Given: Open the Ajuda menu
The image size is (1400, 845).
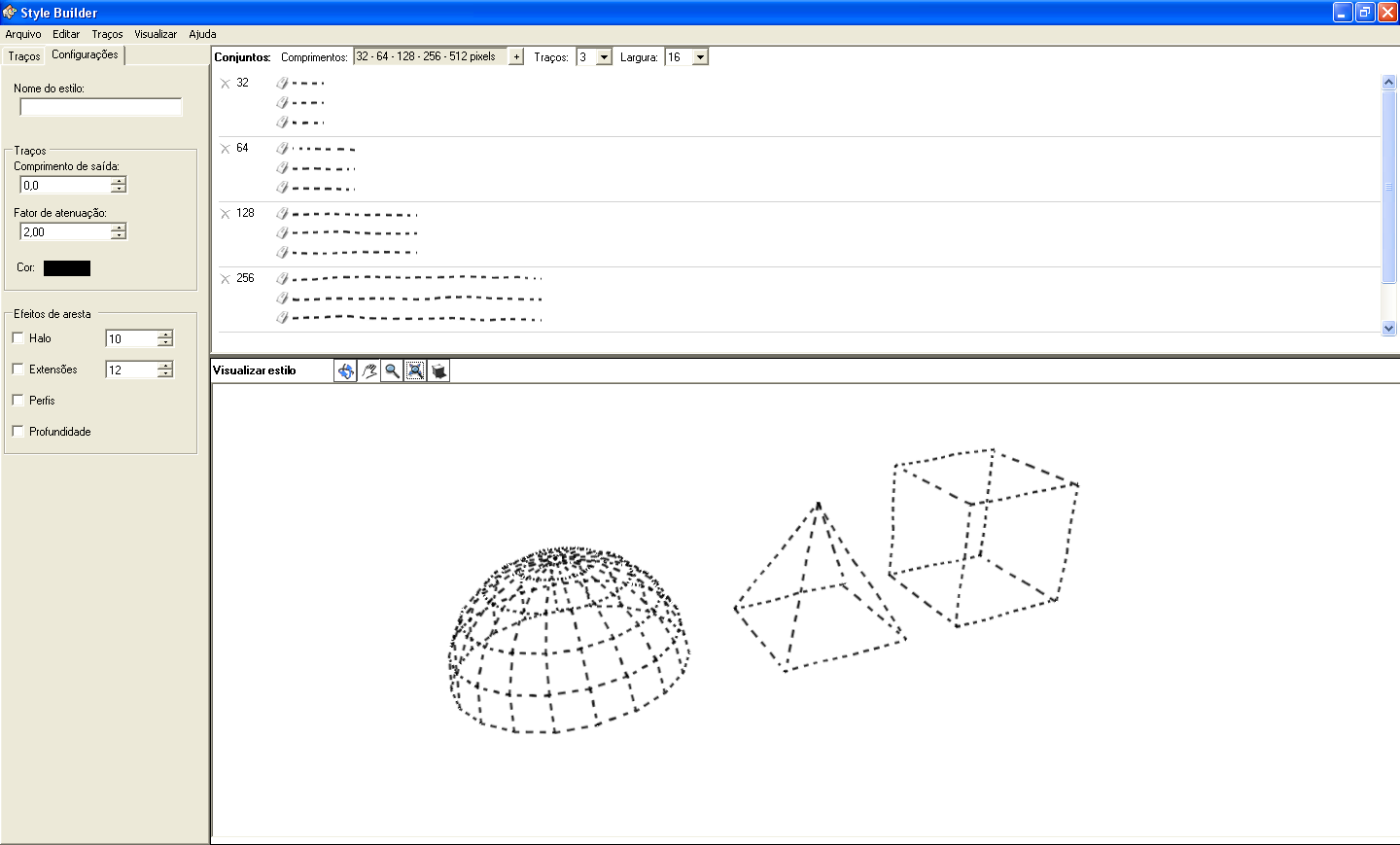Looking at the screenshot, I should pyautogui.click(x=202, y=34).
